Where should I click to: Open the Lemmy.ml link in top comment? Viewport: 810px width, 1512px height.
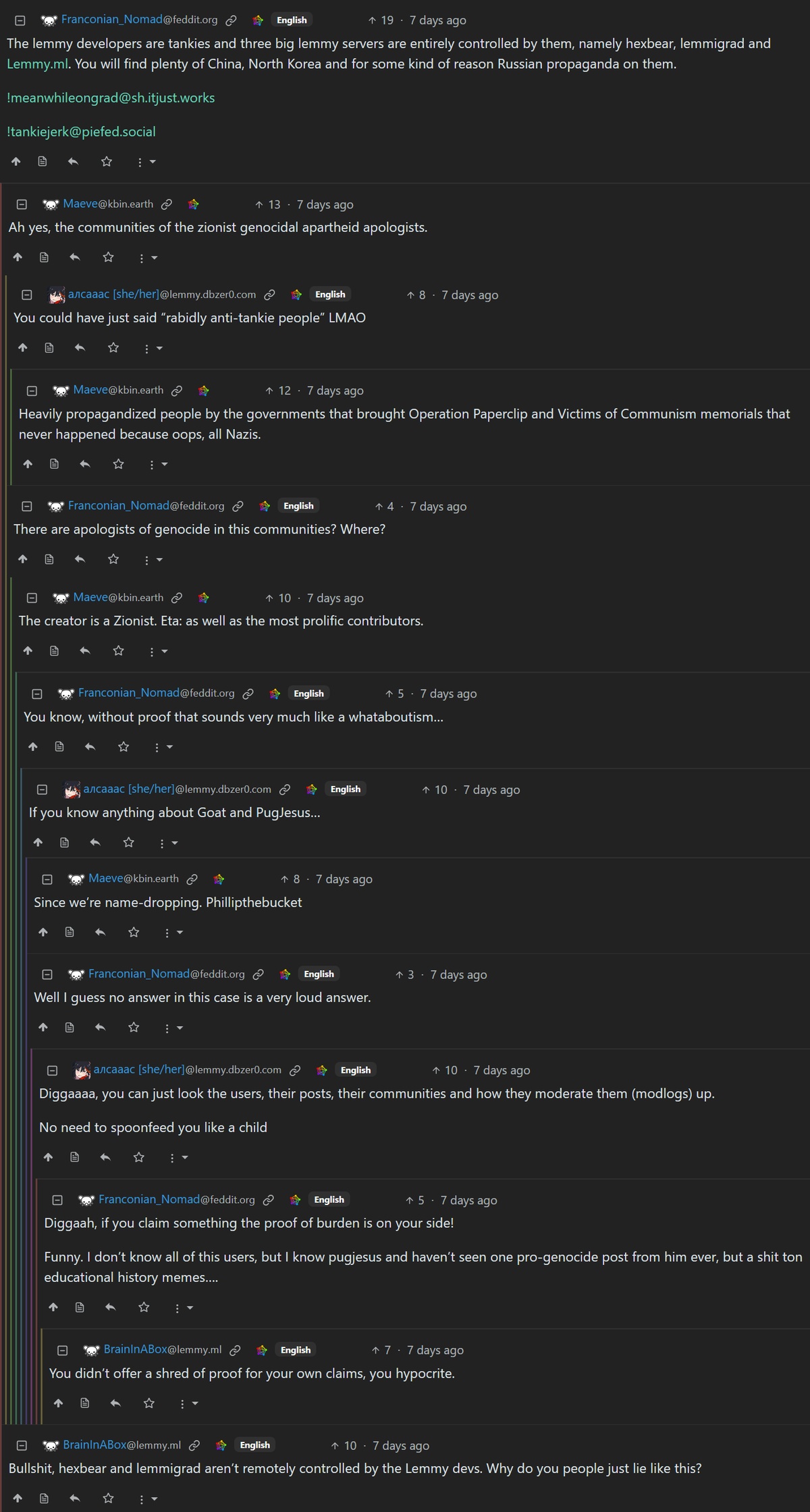(x=37, y=64)
